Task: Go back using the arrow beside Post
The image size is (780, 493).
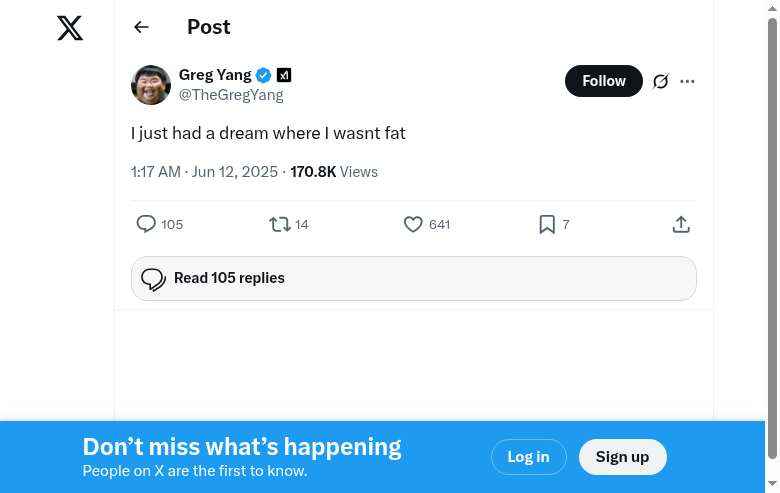Action: click(141, 28)
